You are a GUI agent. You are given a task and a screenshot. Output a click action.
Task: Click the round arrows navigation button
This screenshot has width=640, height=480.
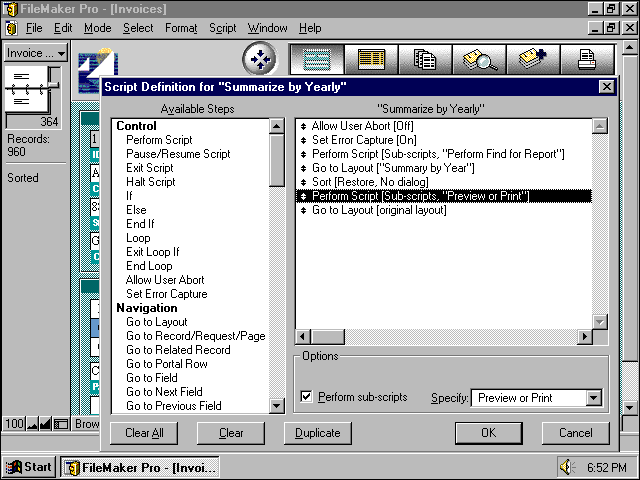(x=260, y=59)
